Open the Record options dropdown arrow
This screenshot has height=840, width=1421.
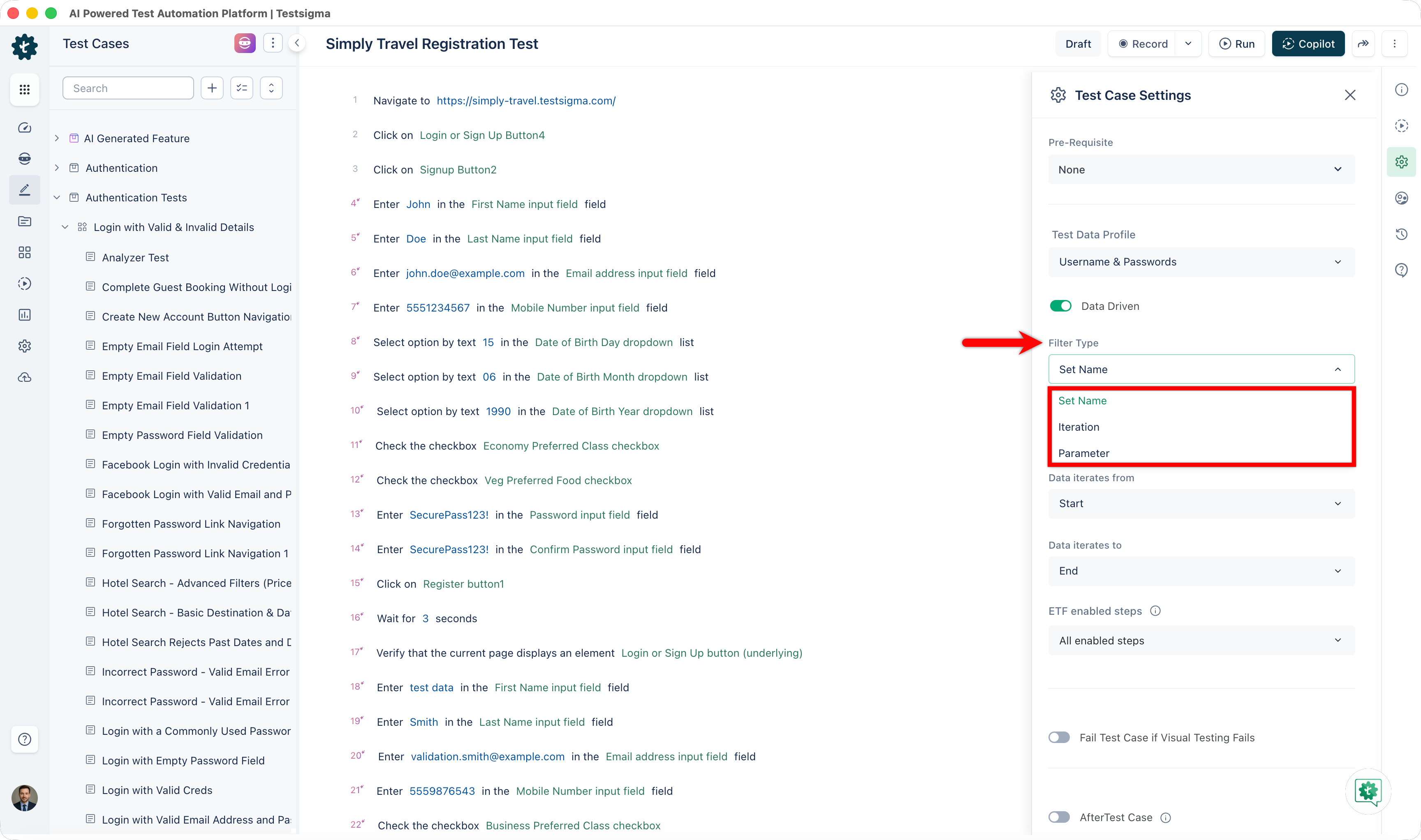click(1188, 44)
